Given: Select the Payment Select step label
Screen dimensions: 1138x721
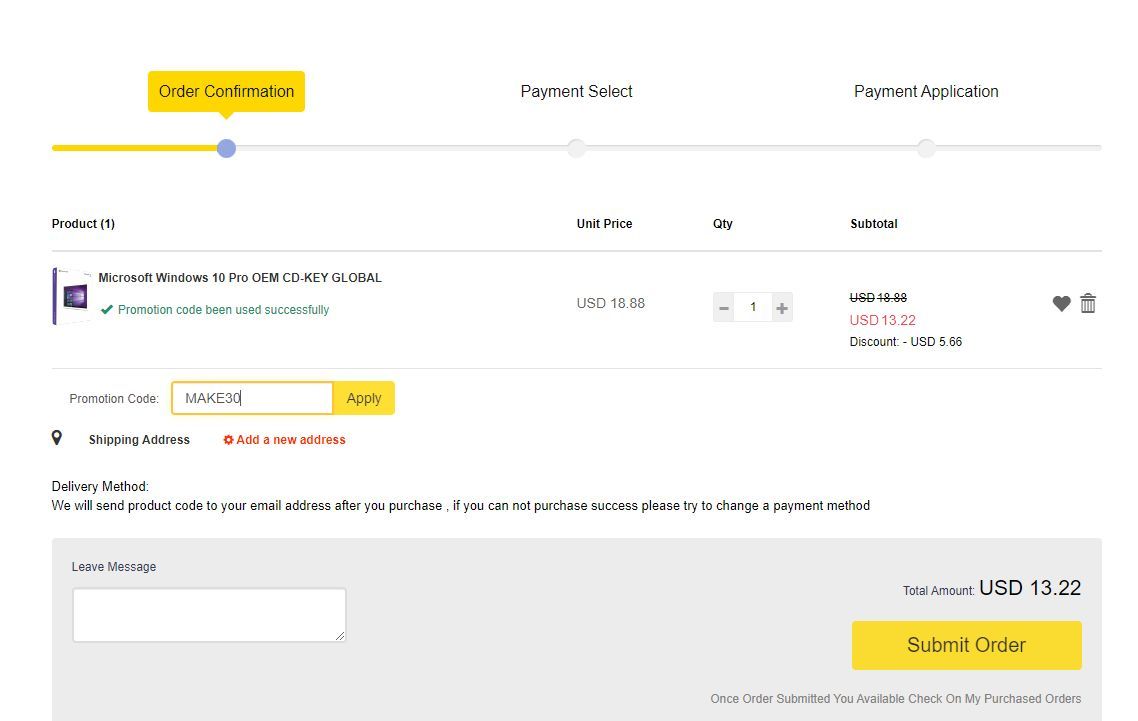Looking at the screenshot, I should click(x=576, y=91).
